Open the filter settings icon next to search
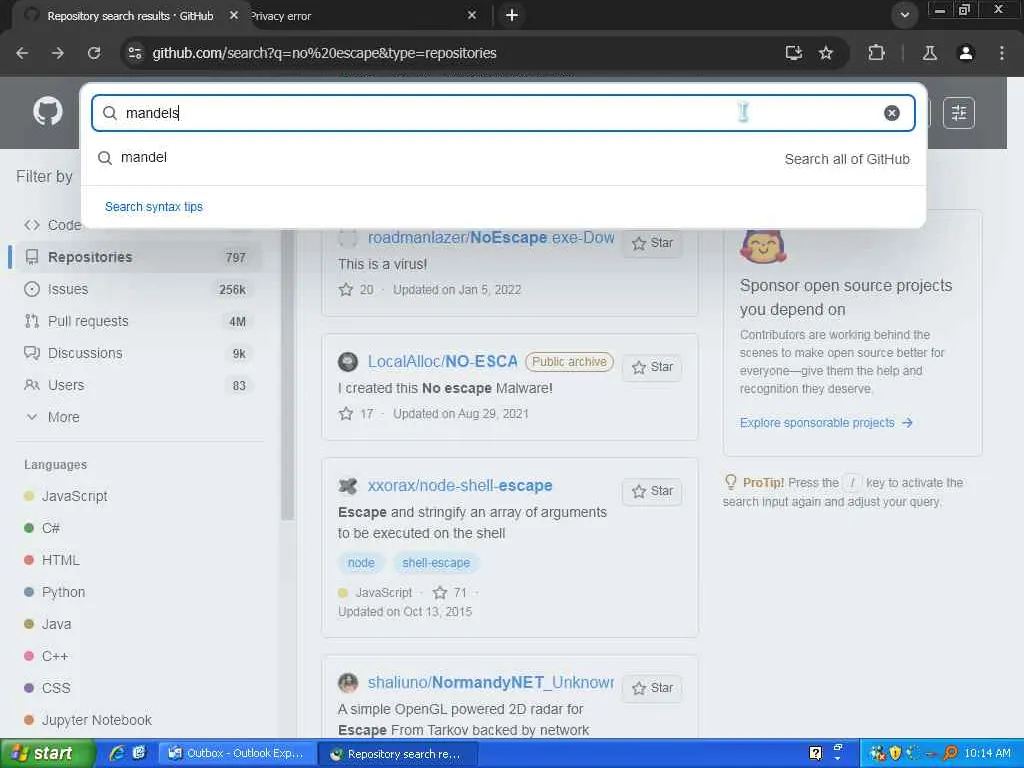The width and height of the screenshot is (1024, 768). pos(959,113)
